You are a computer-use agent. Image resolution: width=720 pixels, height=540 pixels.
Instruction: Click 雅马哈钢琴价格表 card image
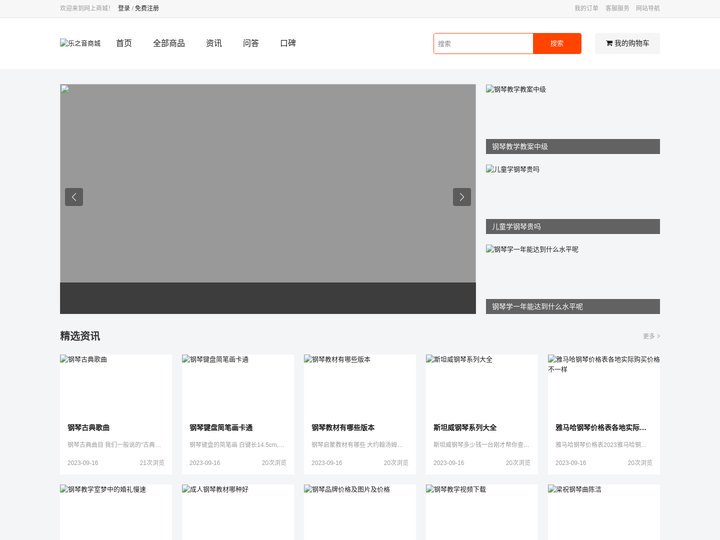604,384
